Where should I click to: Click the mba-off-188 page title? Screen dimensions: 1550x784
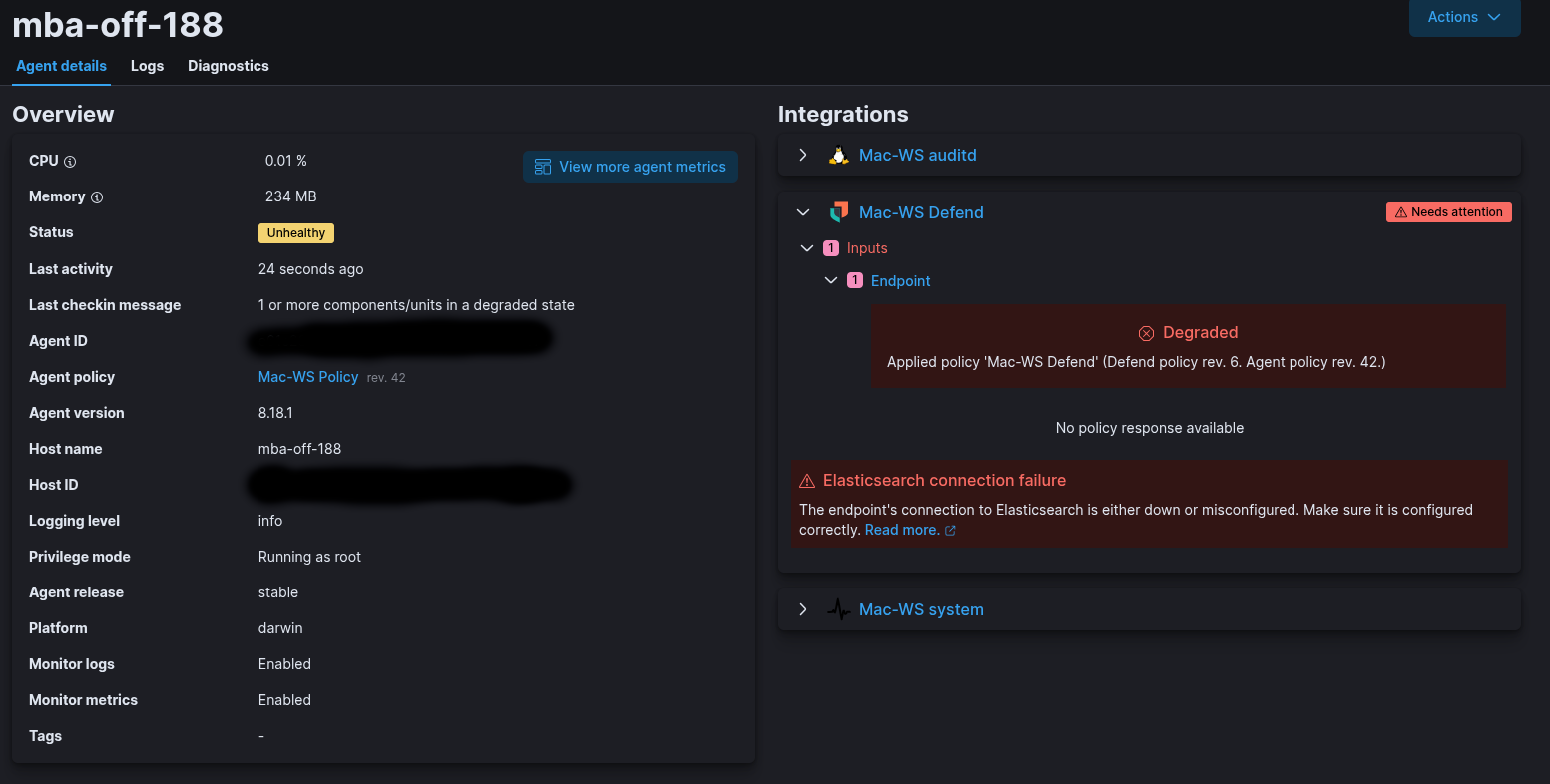[x=118, y=24]
